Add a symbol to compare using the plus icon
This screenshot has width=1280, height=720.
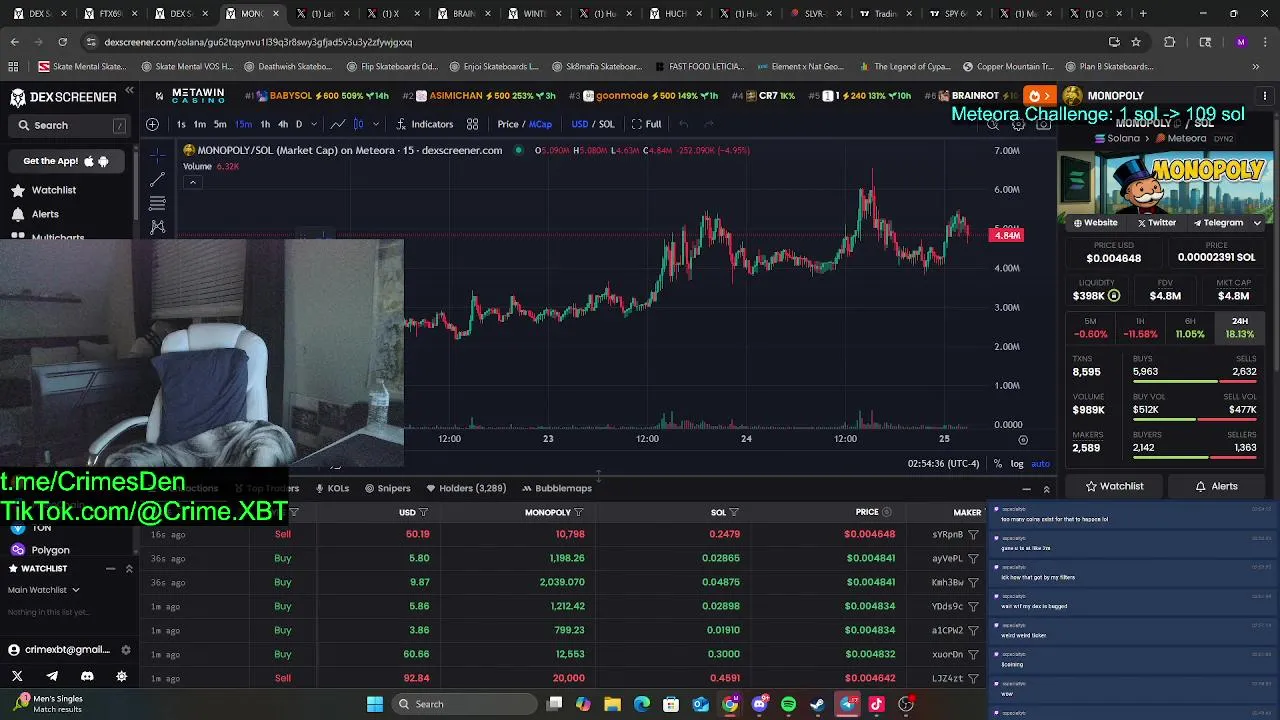coord(152,124)
